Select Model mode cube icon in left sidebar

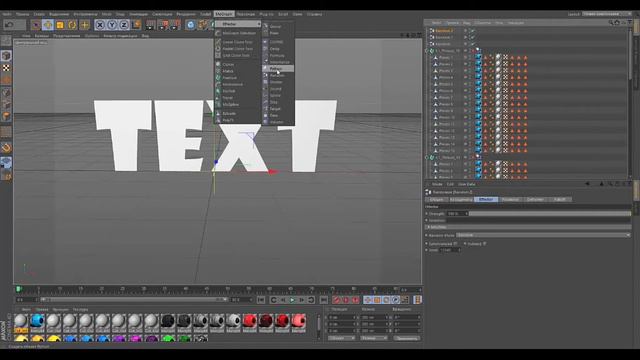coord(6,56)
